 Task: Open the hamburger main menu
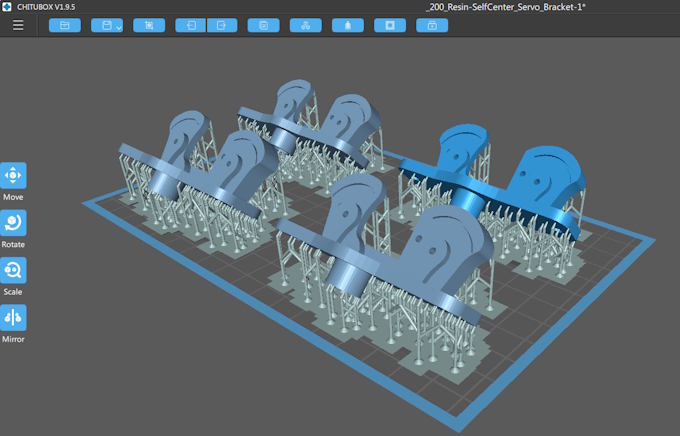(x=17, y=24)
